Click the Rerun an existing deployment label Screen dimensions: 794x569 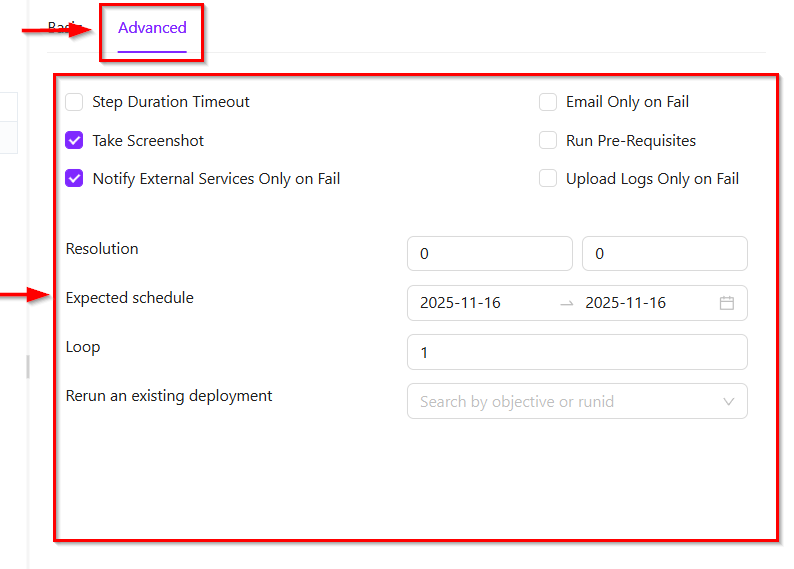tap(169, 396)
